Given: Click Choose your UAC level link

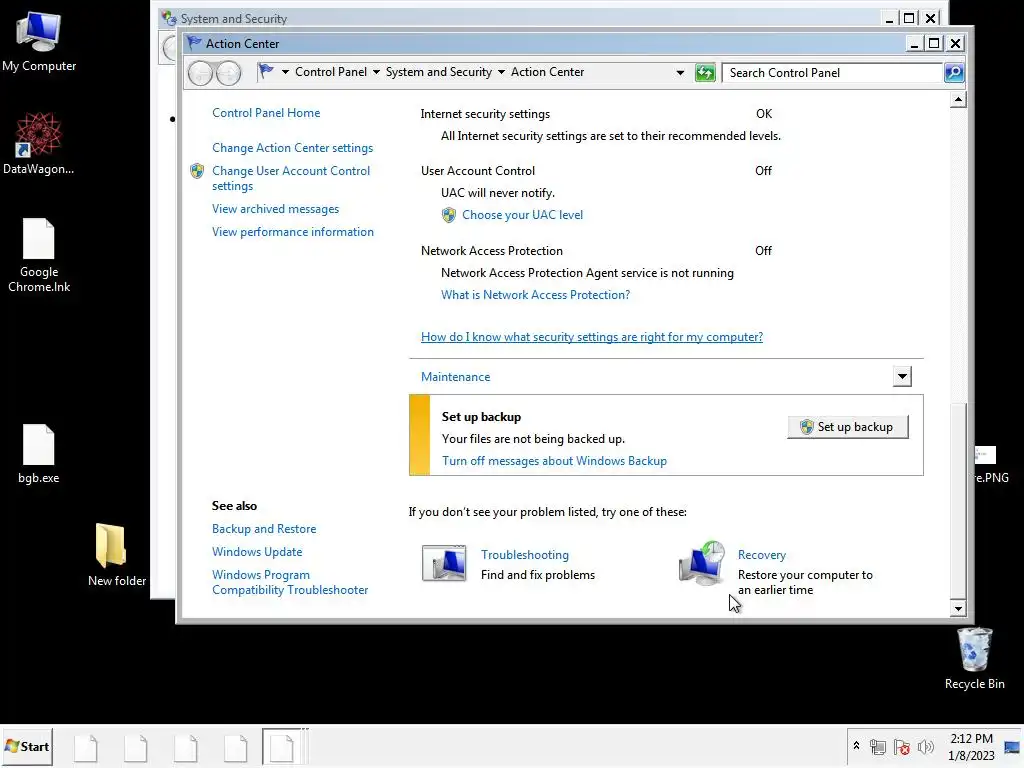Looking at the screenshot, I should click(522, 215).
